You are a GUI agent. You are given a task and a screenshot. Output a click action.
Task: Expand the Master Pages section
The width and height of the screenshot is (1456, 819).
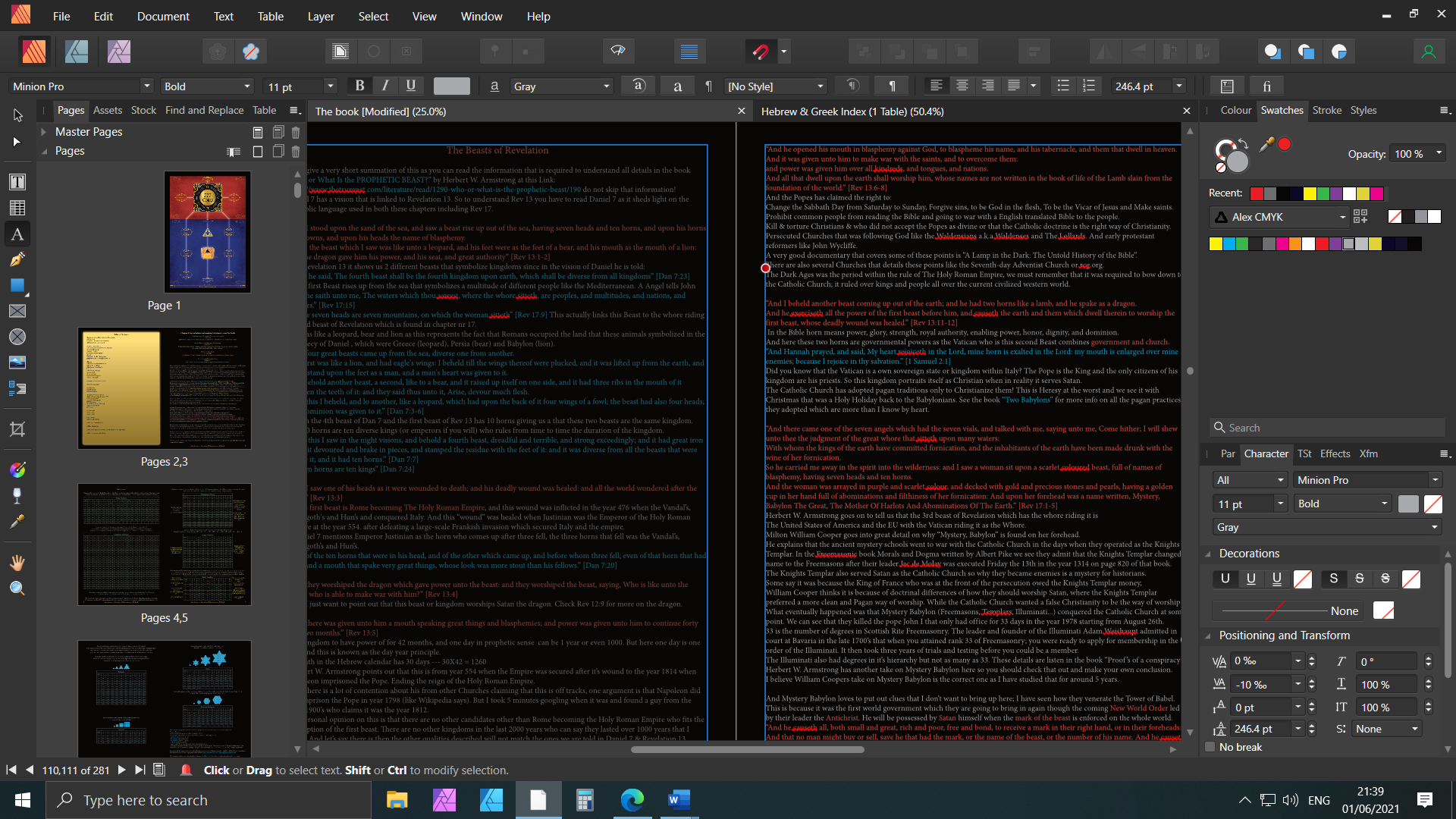[45, 132]
